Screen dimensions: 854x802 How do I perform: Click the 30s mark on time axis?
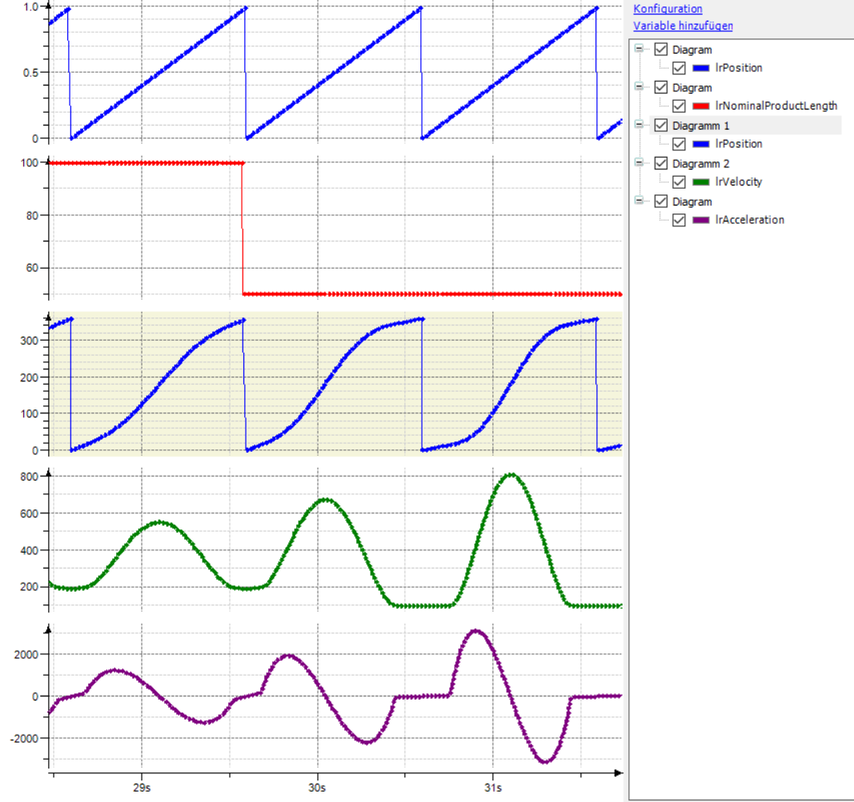pos(318,787)
